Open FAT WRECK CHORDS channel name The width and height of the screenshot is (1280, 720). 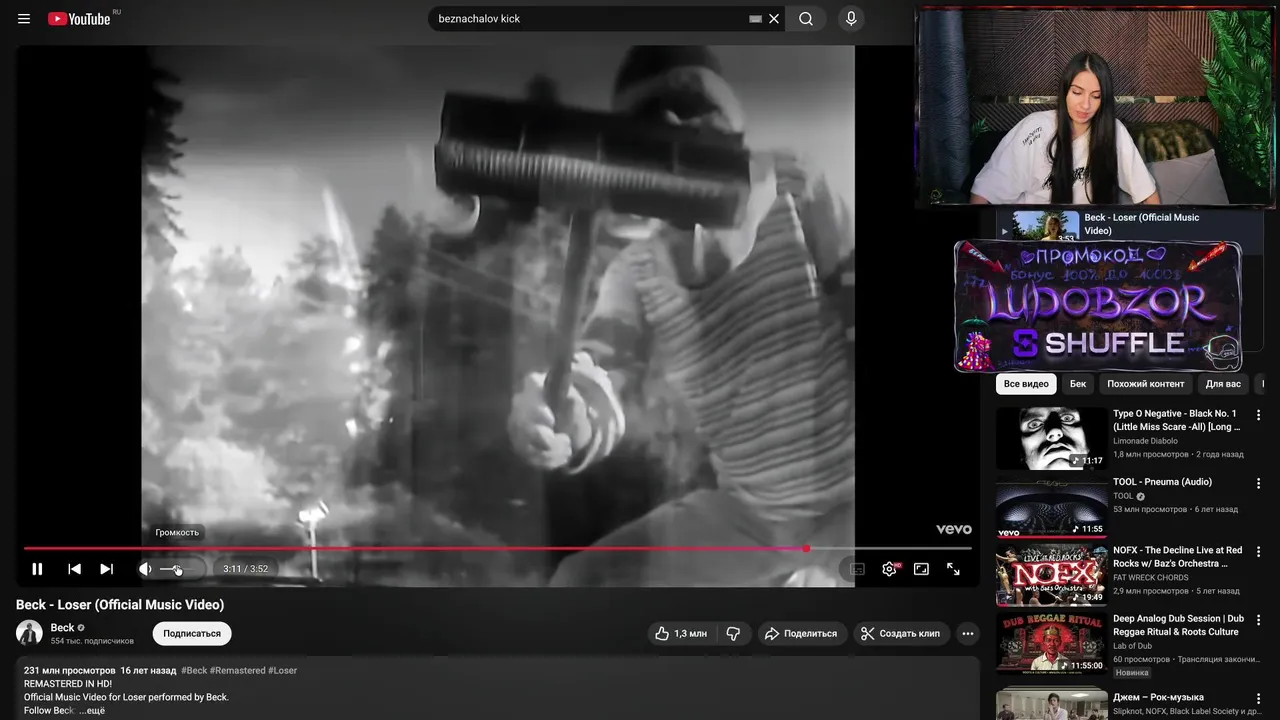1151,577
